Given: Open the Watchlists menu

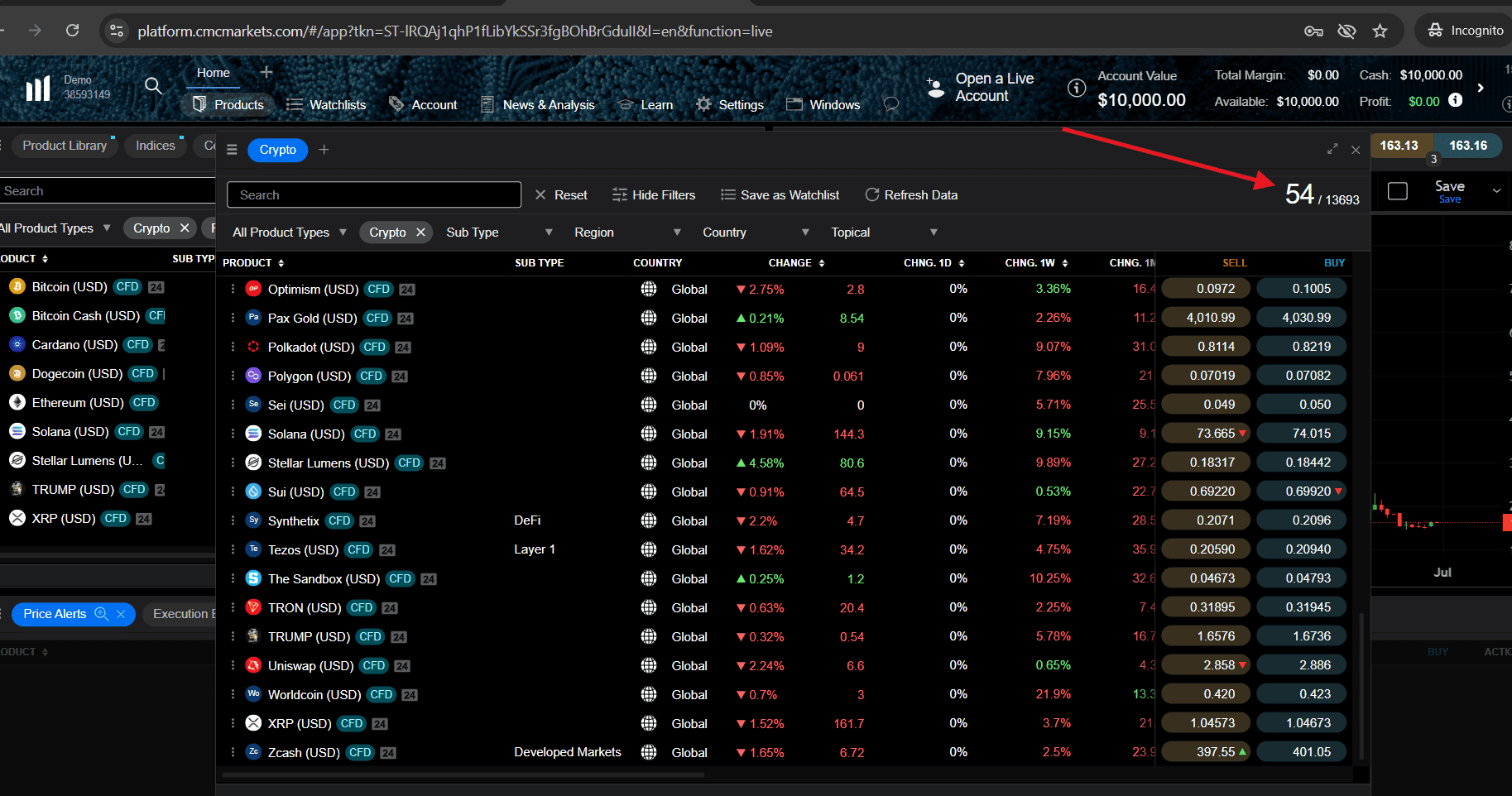Looking at the screenshot, I should pos(326,104).
